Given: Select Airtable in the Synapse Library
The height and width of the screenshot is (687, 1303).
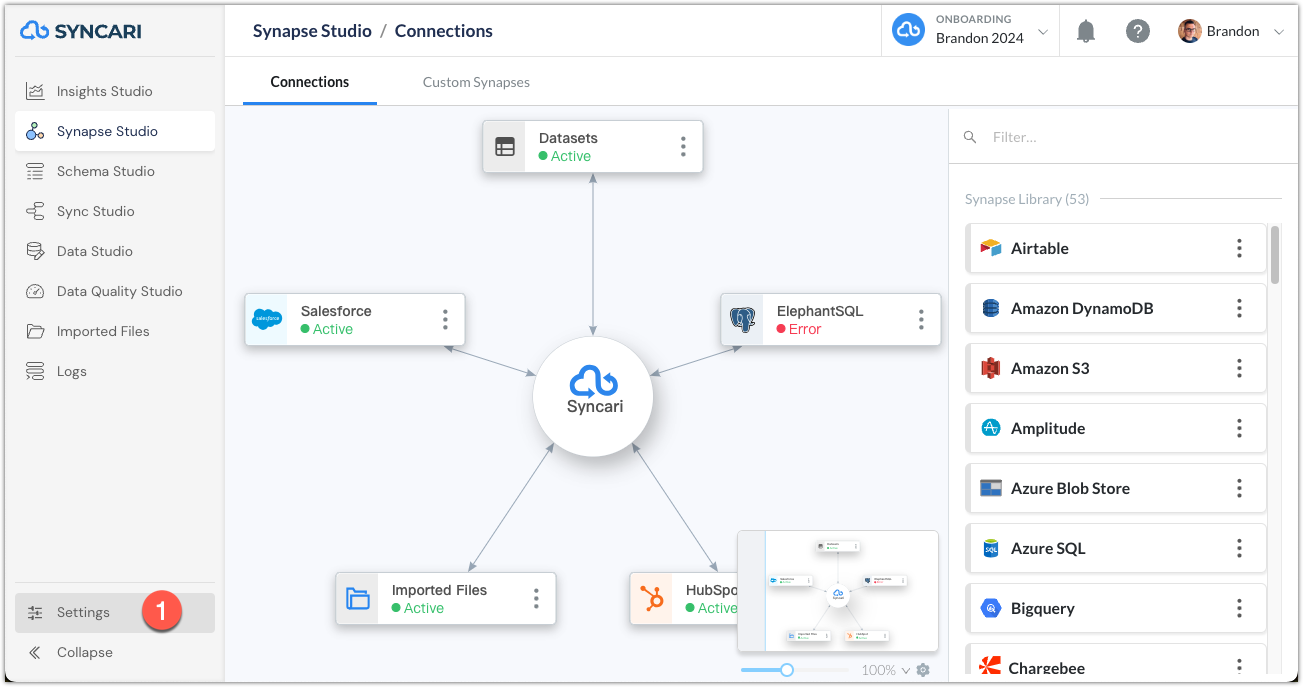Looking at the screenshot, I should [1116, 248].
